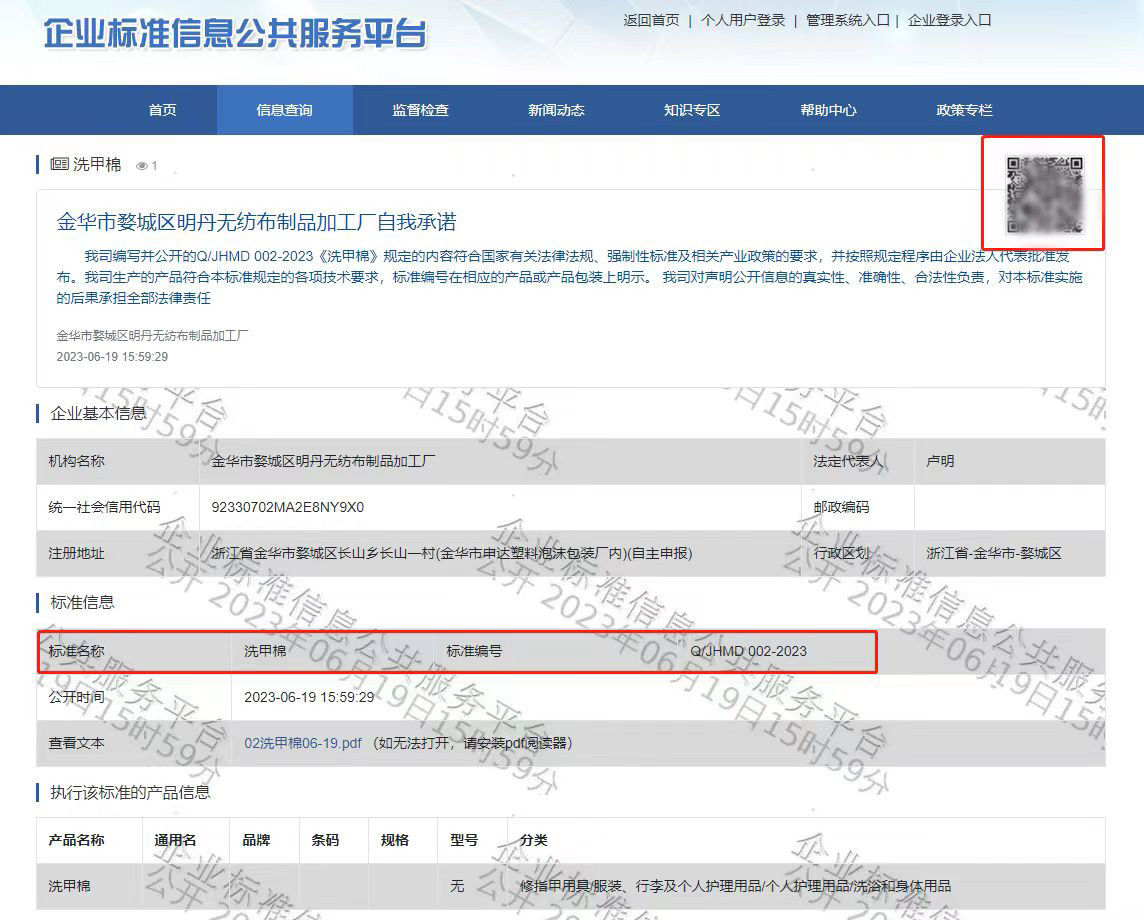
Task: Go to 新闻动态 tab
Action: coord(557,110)
